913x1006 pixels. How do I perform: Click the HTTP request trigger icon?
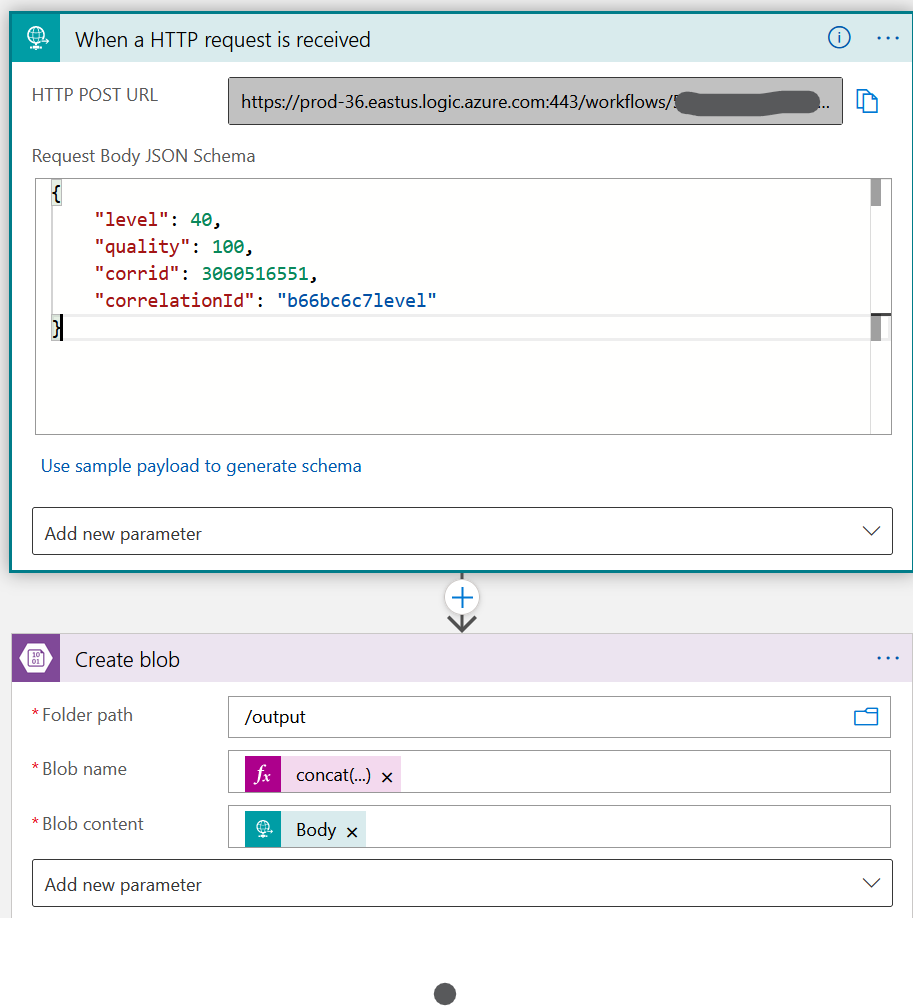(37, 39)
